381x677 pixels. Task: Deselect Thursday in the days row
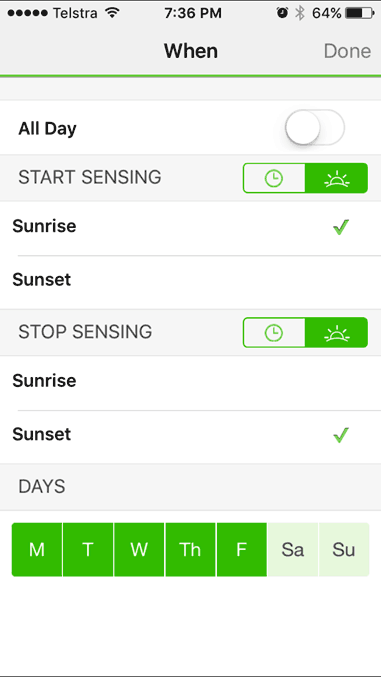pos(190,550)
